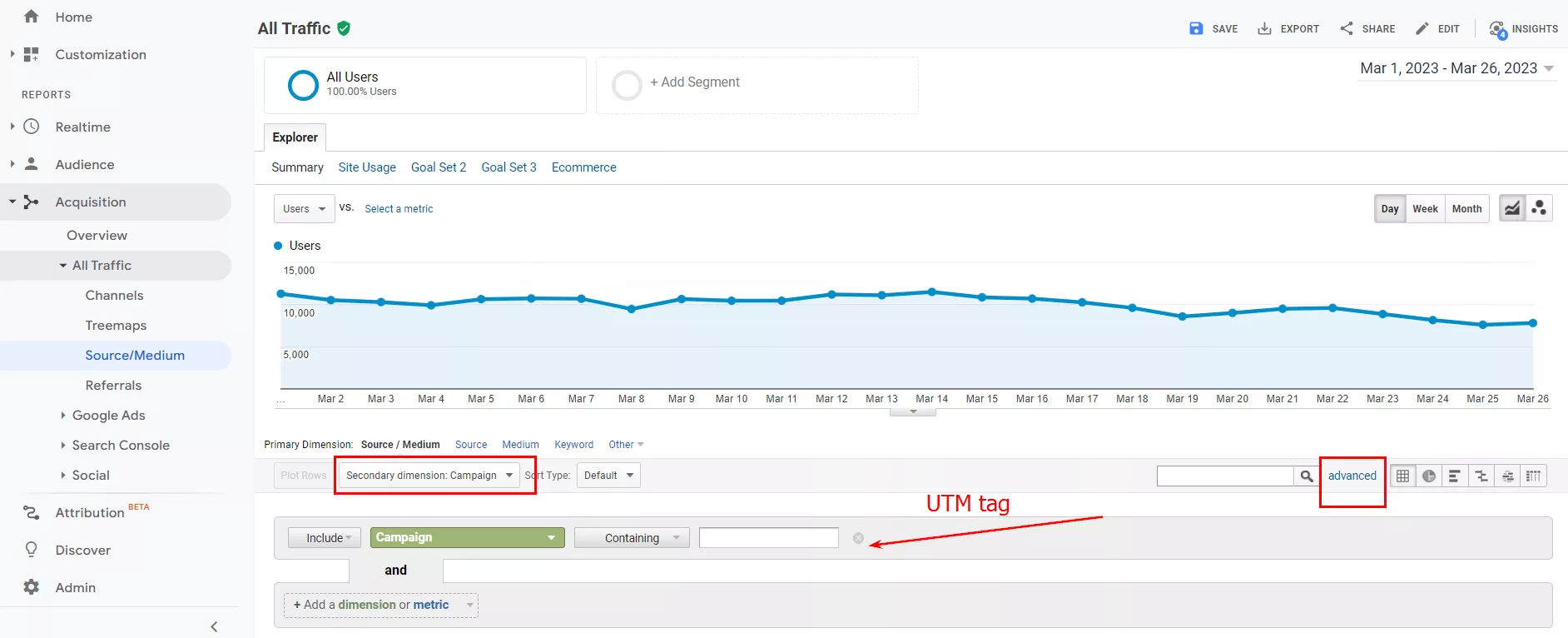1568x638 pixels.
Task: Switch to the Goal Set 2 tab
Action: [439, 167]
